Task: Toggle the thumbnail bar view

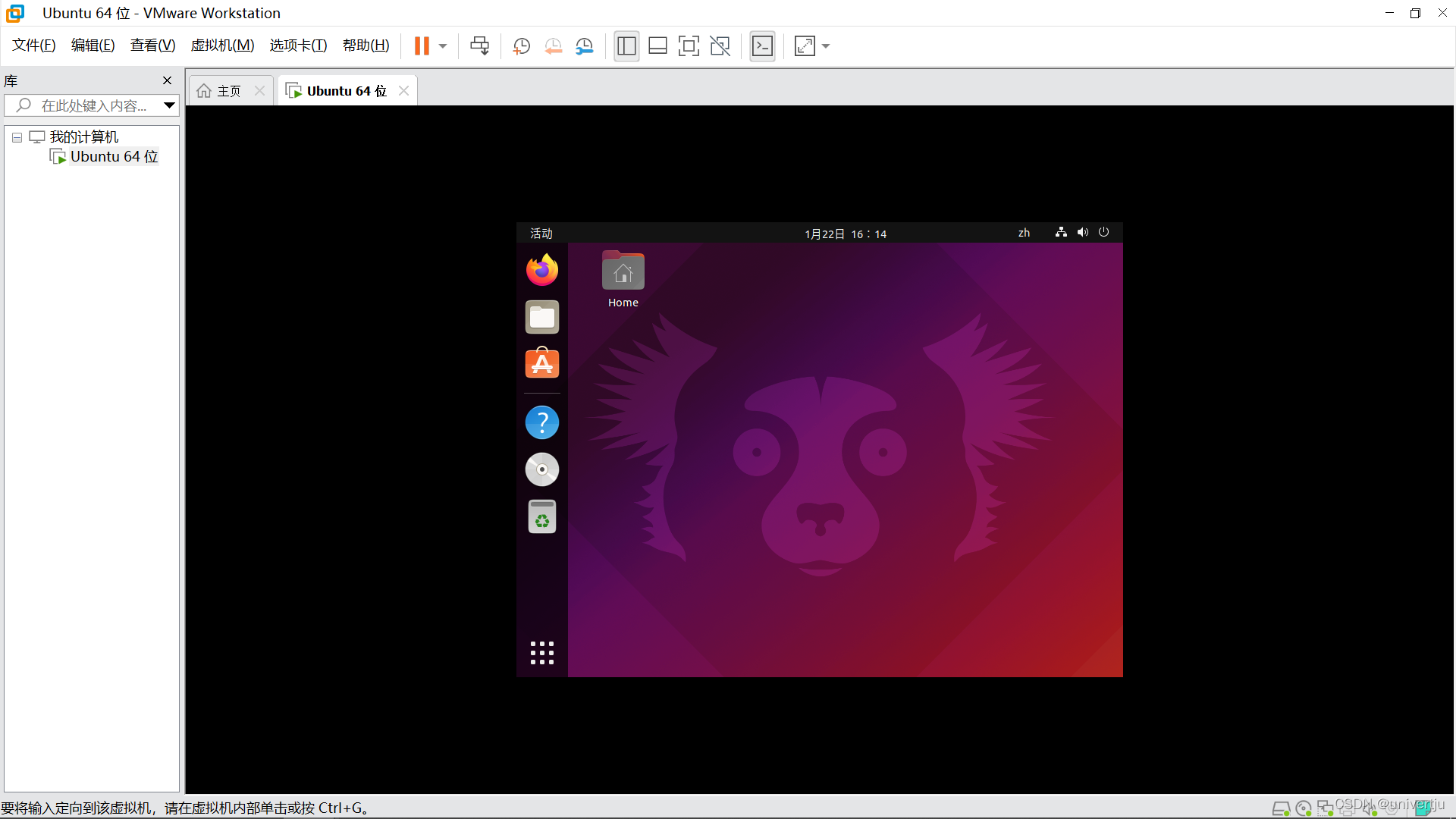Action: coord(657,46)
